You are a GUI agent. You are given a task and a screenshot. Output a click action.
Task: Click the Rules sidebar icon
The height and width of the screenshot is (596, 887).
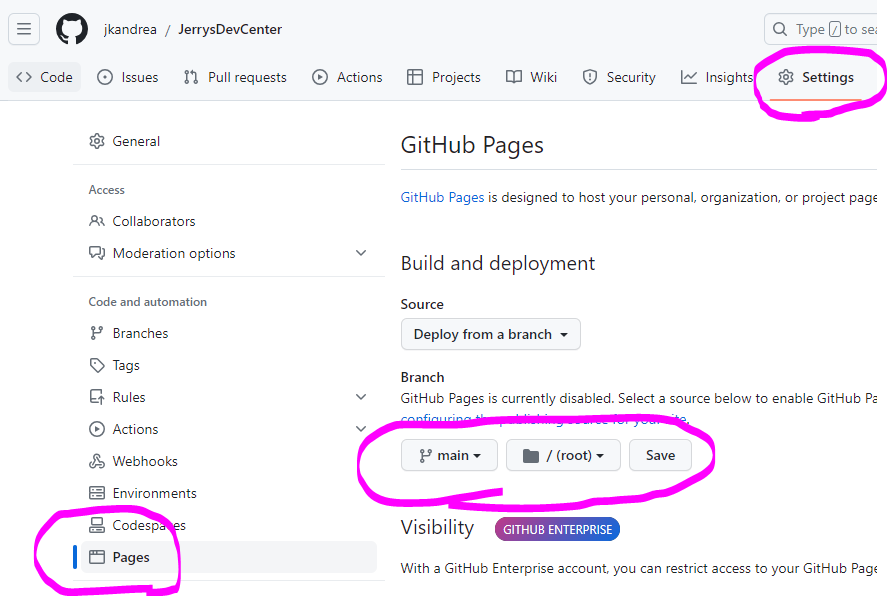point(97,398)
